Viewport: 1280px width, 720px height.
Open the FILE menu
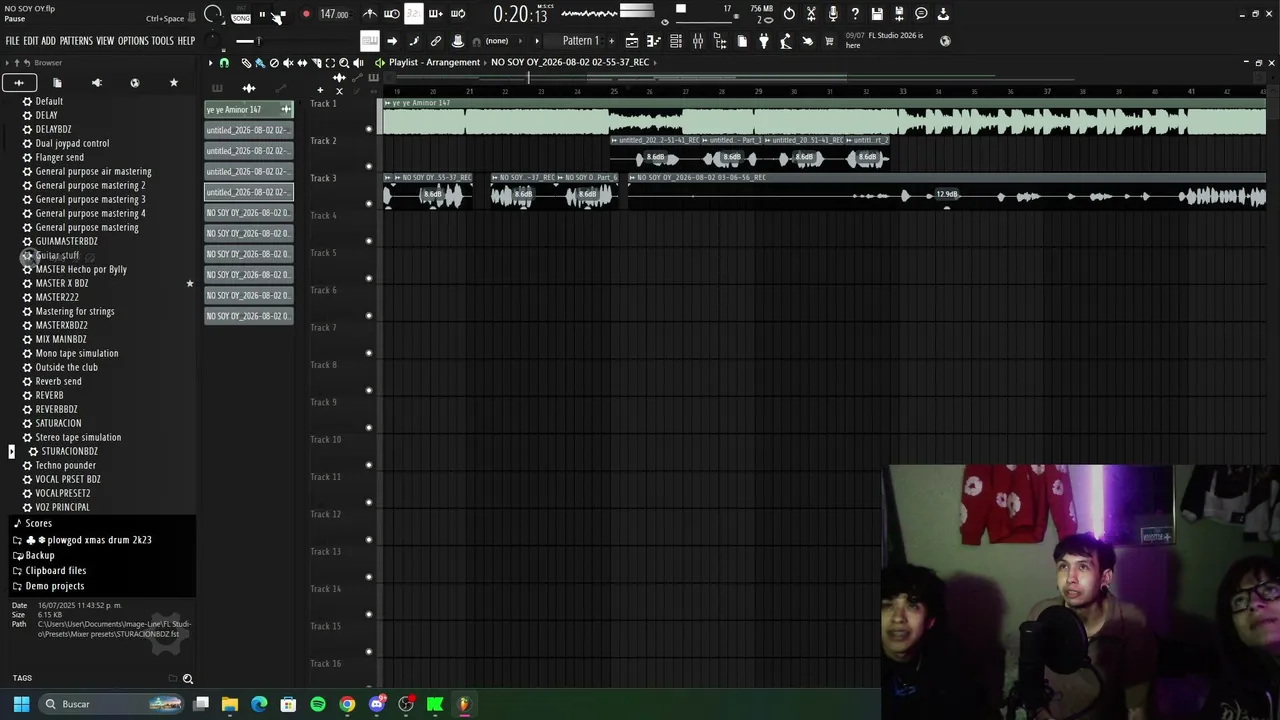[12, 41]
